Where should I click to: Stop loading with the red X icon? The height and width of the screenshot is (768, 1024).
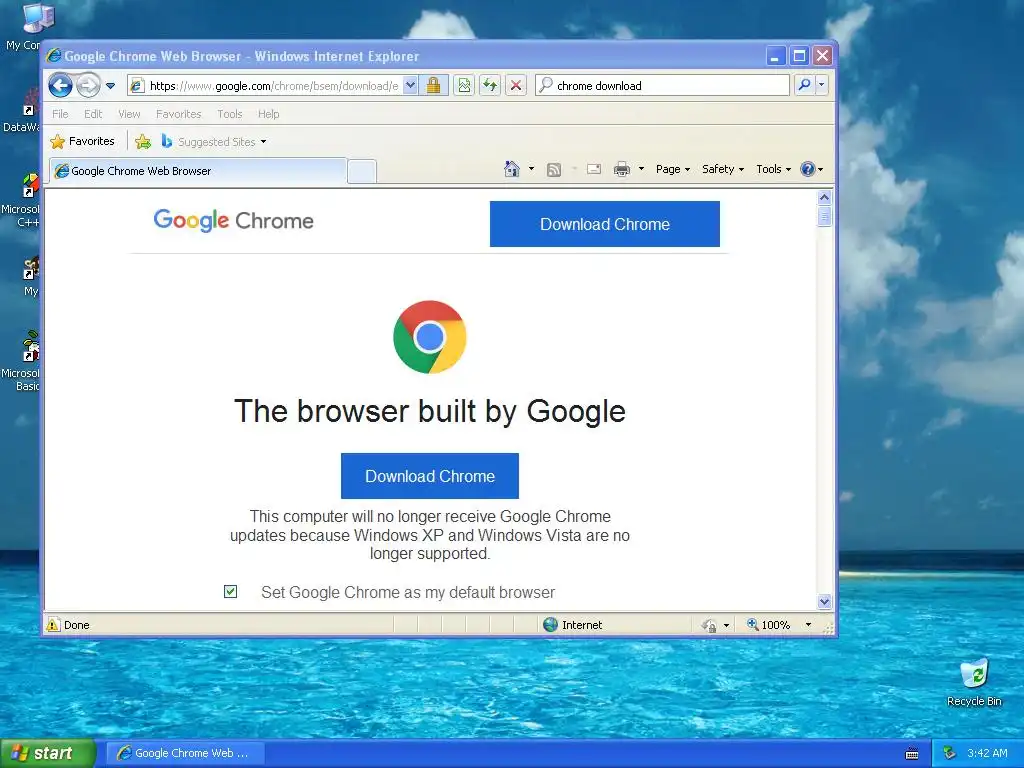516,86
